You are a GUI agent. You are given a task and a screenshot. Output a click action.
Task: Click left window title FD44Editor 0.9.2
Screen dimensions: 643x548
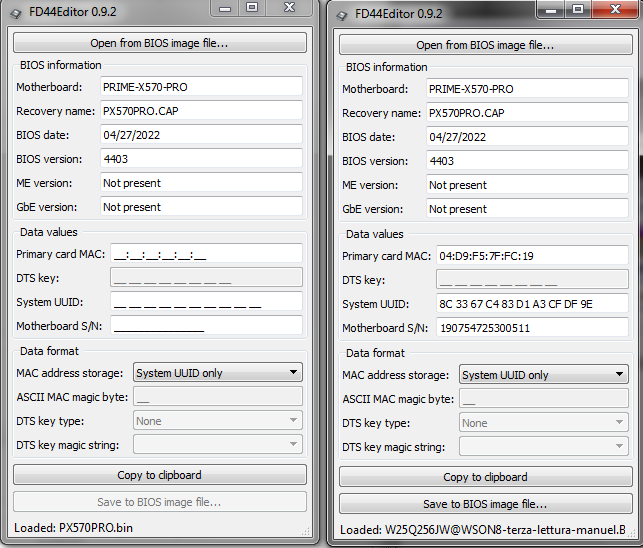[x=73, y=12]
